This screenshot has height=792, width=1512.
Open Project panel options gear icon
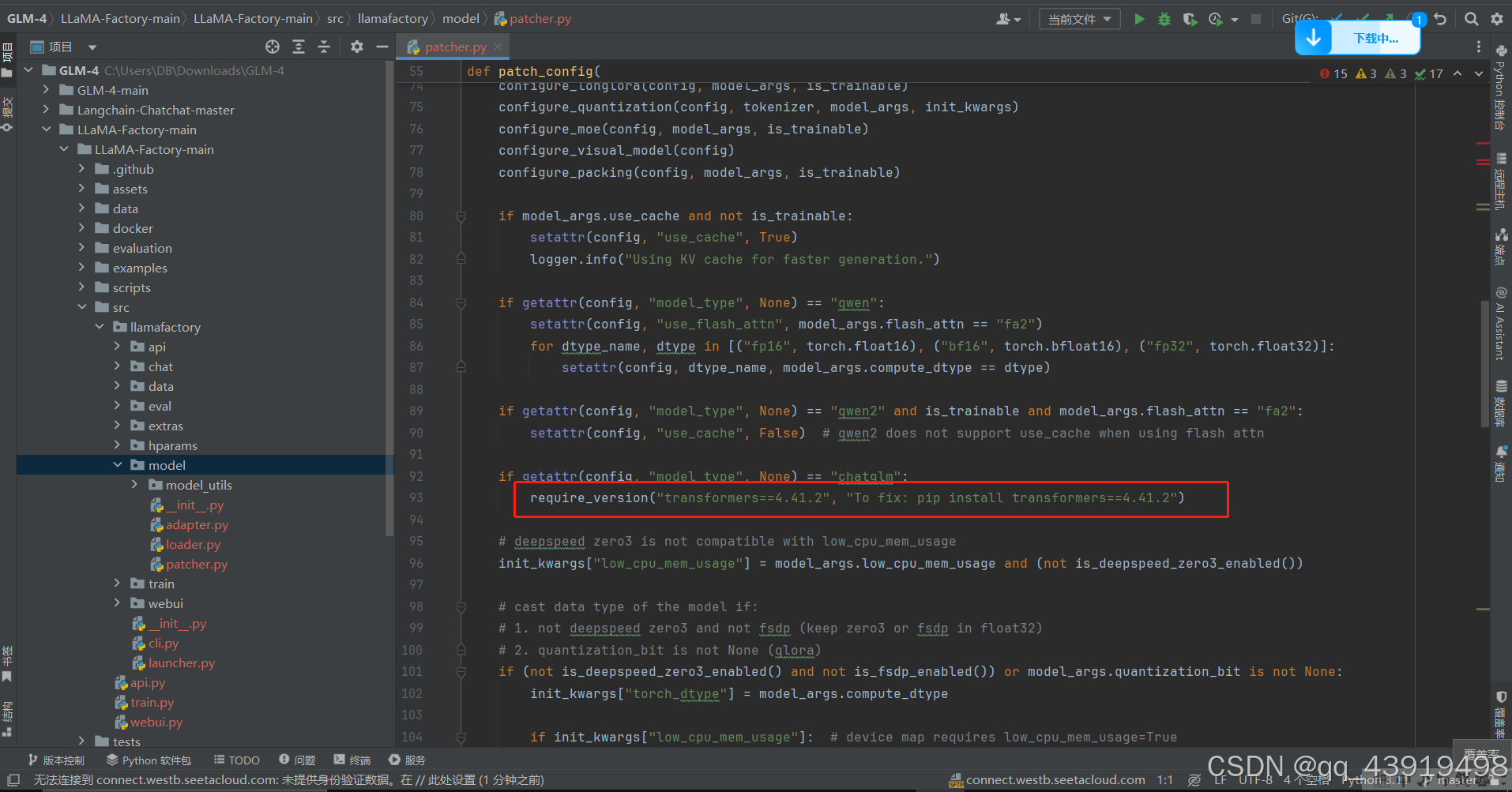pyautogui.click(x=357, y=47)
